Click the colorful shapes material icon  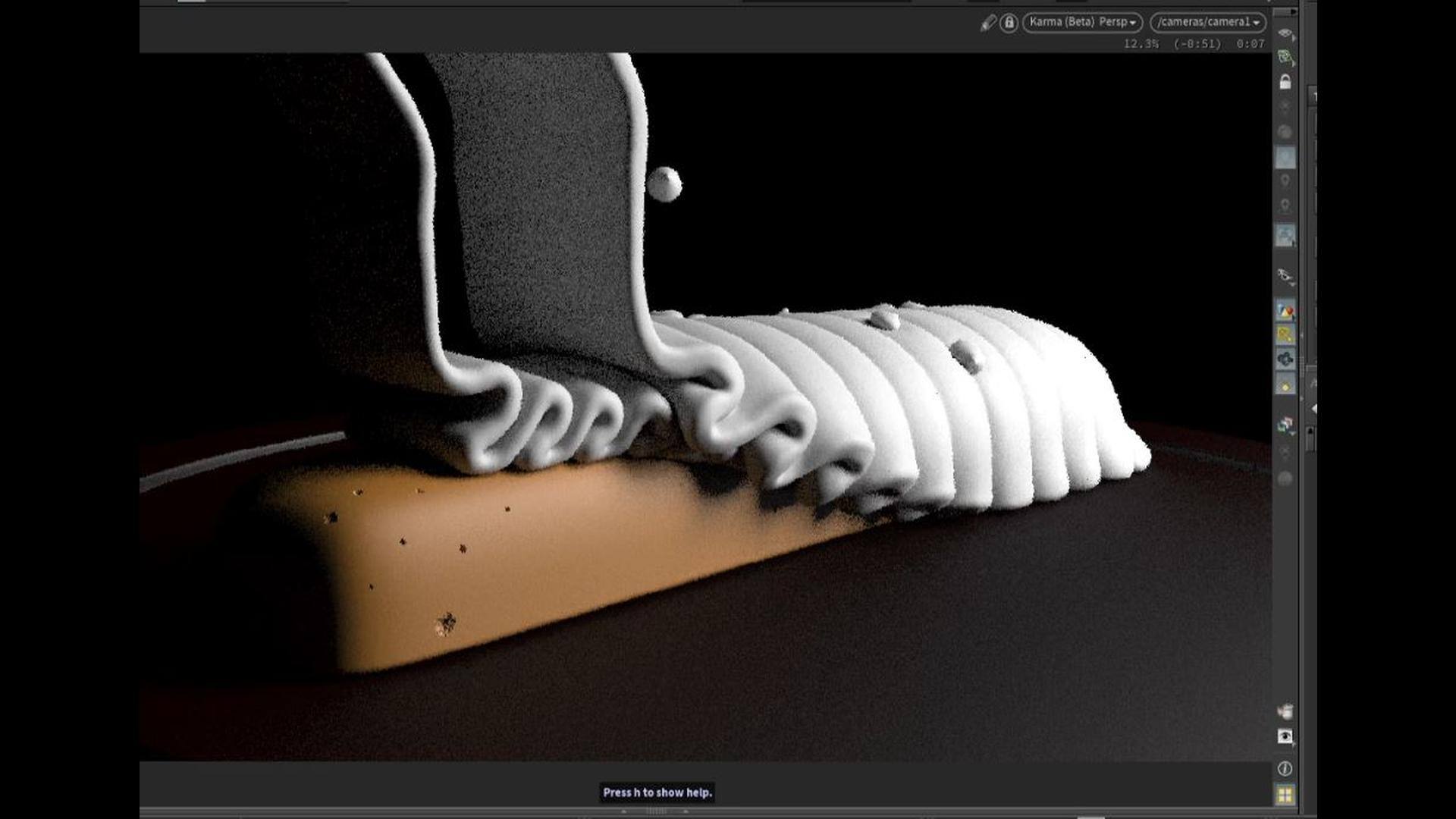[x=1285, y=311]
